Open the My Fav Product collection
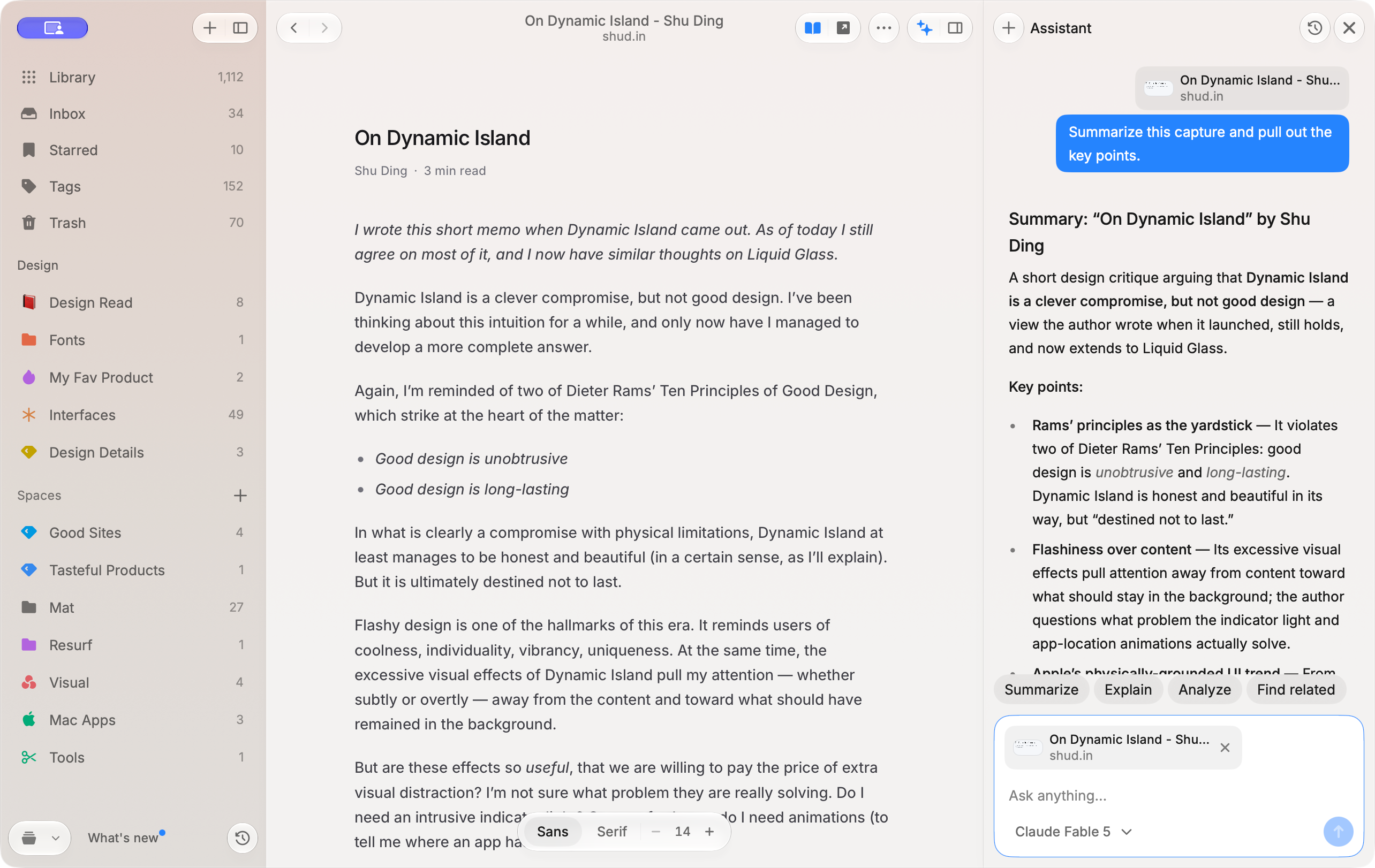 click(133, 377)
